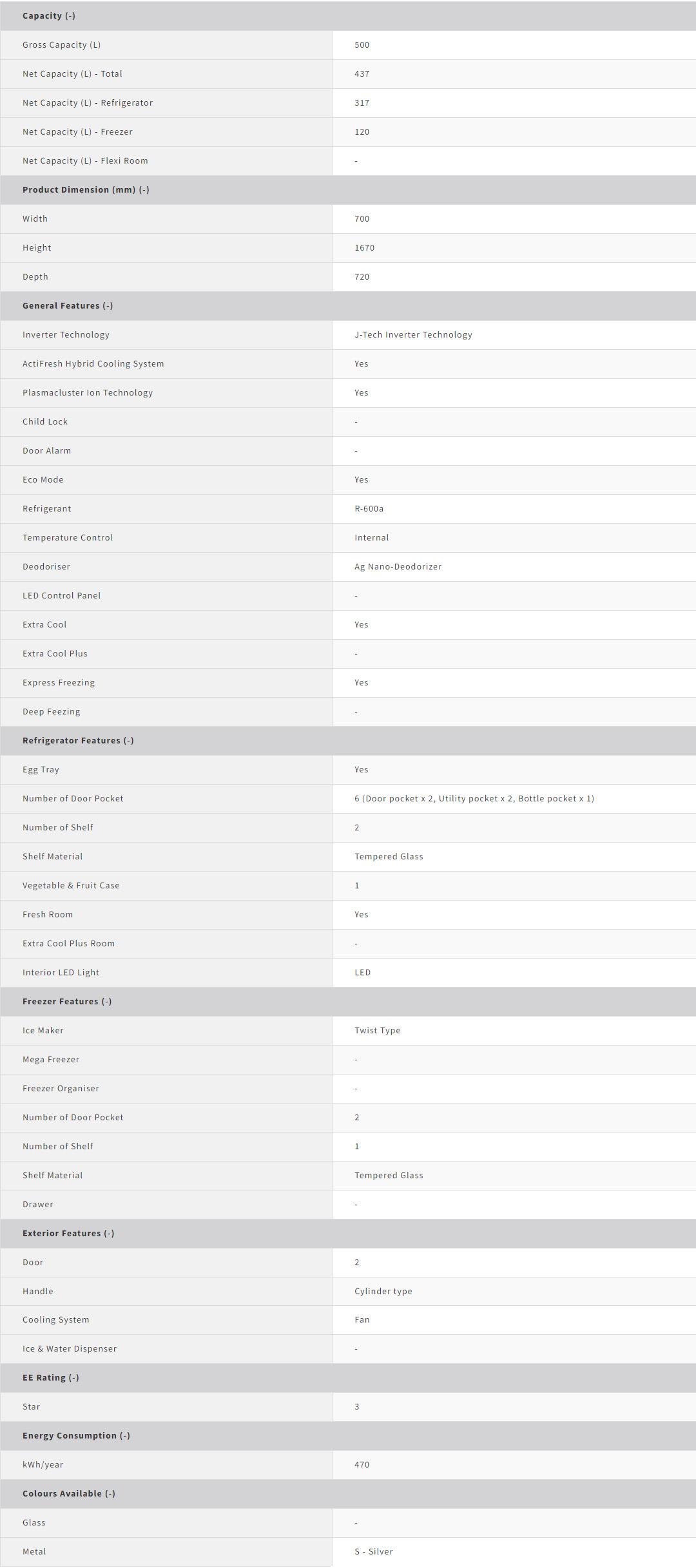Click the Twist Type ice maker value
This screenshot has width=696, height=1568.
tap(377, 1030)
